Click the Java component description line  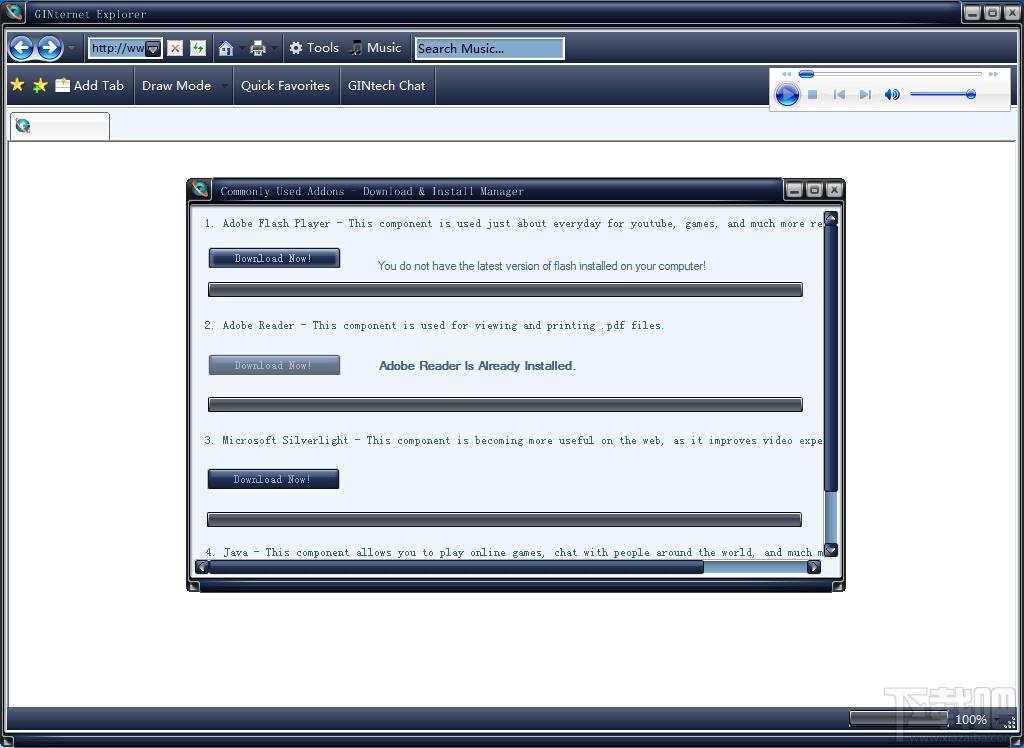pyautogui.click(x=513, y=552)
